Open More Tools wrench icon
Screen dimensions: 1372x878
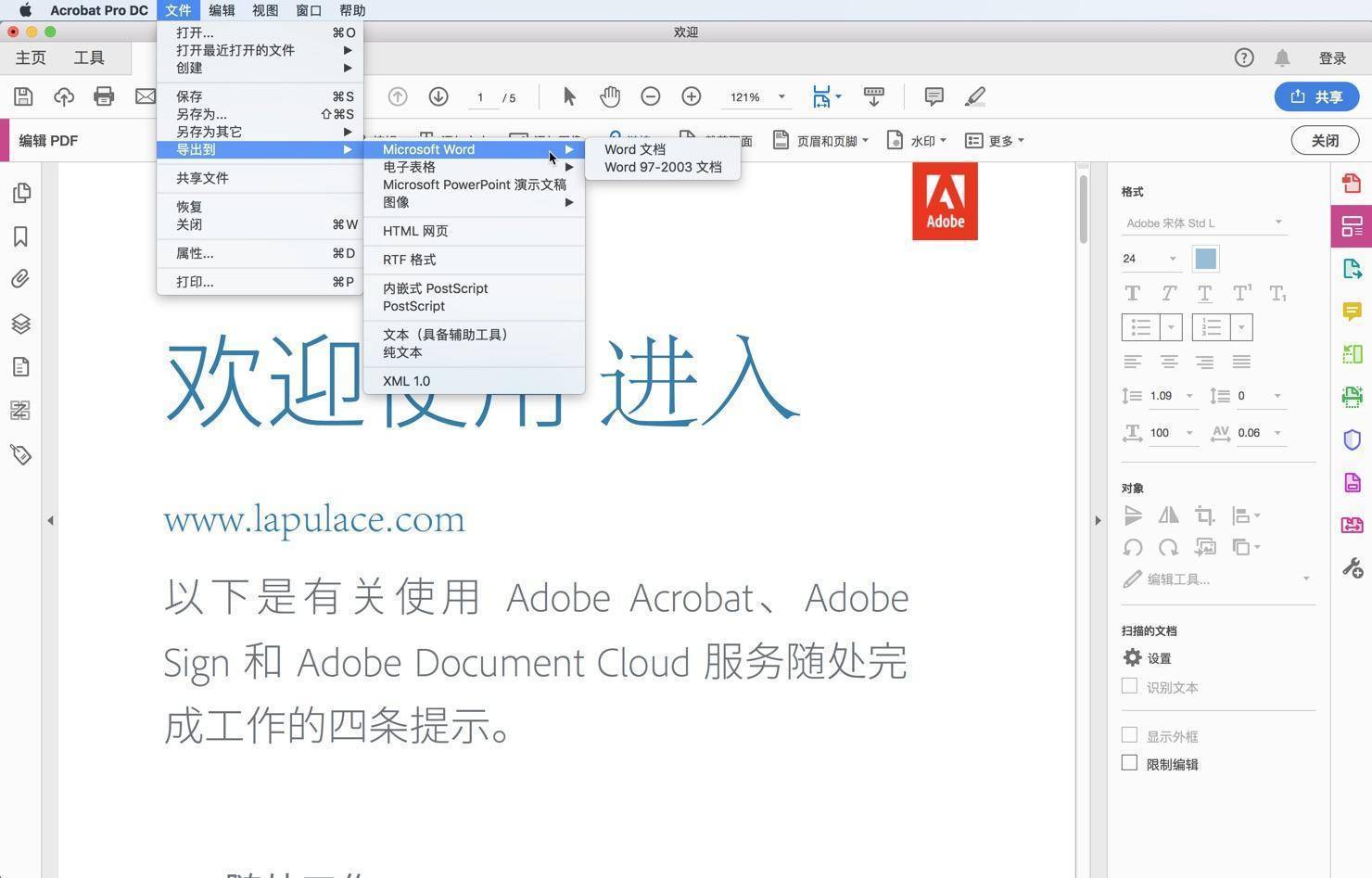click(x=1352, y=567)
